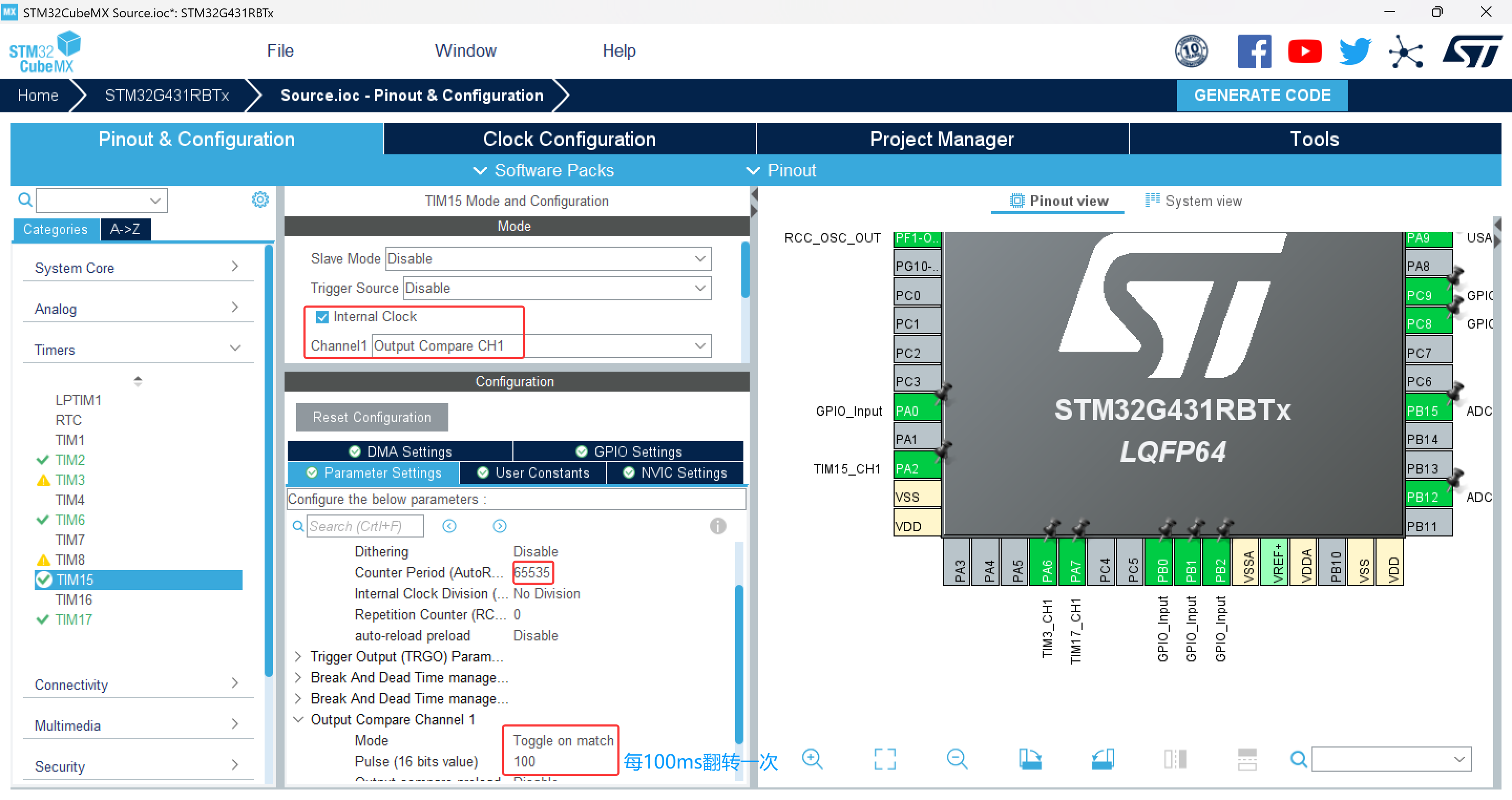Zoom in on the pinout view

[x=813, y=759]
